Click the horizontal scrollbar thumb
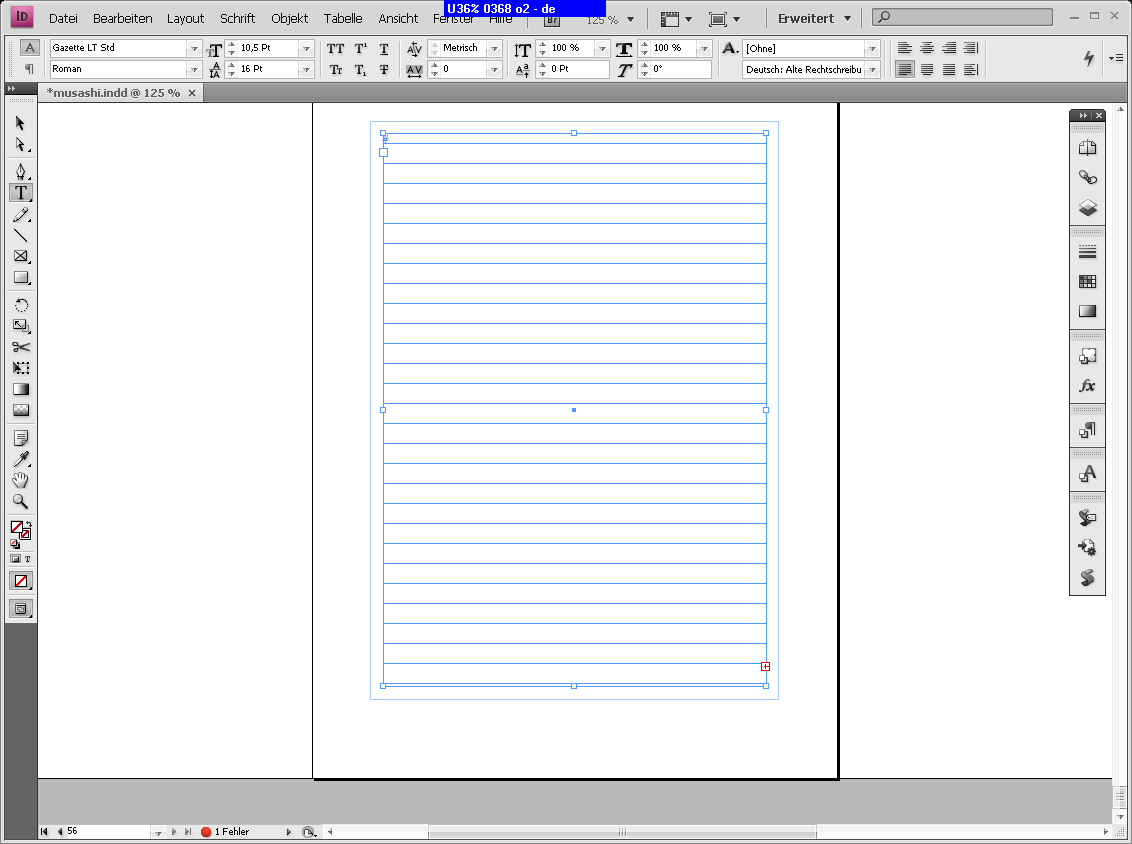This screenshot has height=844, width=1132. [x=622, y=832]
